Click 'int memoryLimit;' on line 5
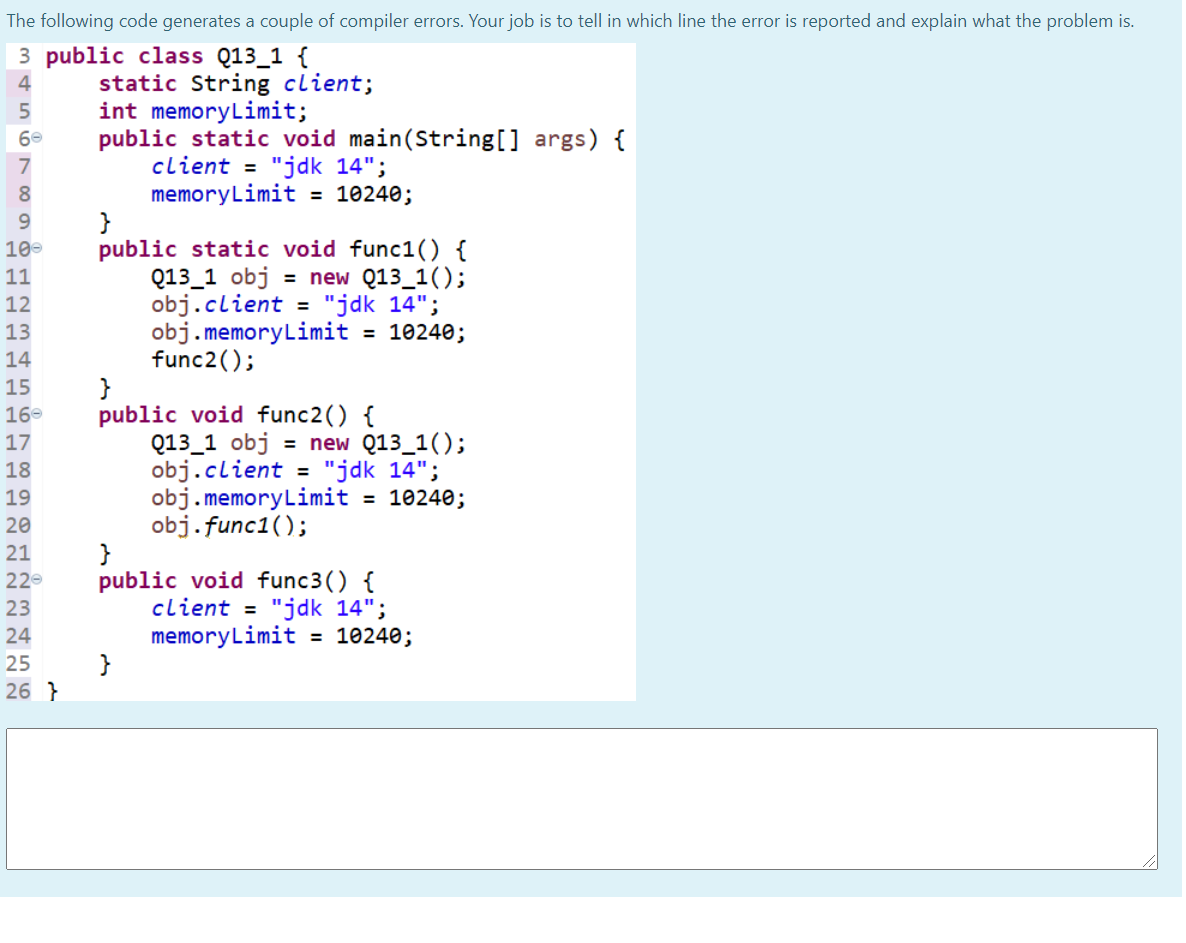This screenshot has height=943, width=1186. pos(203,111)
